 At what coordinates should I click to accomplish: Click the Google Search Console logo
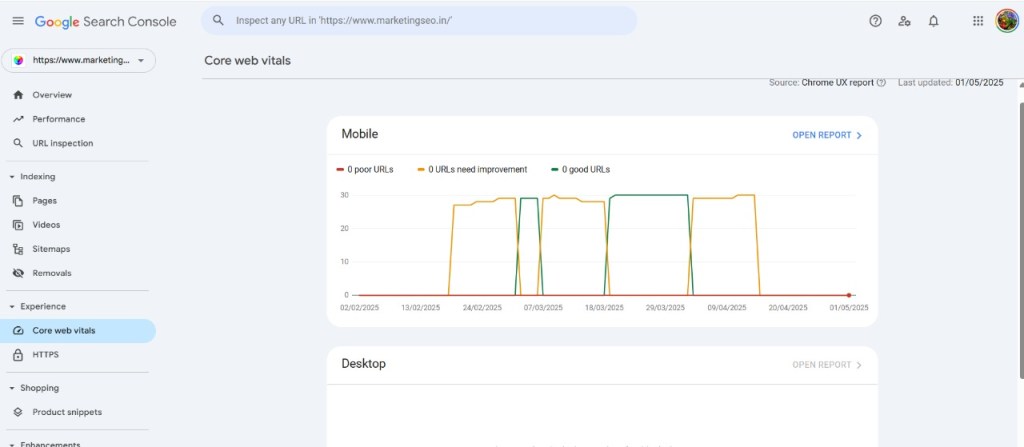click(106, 22)
